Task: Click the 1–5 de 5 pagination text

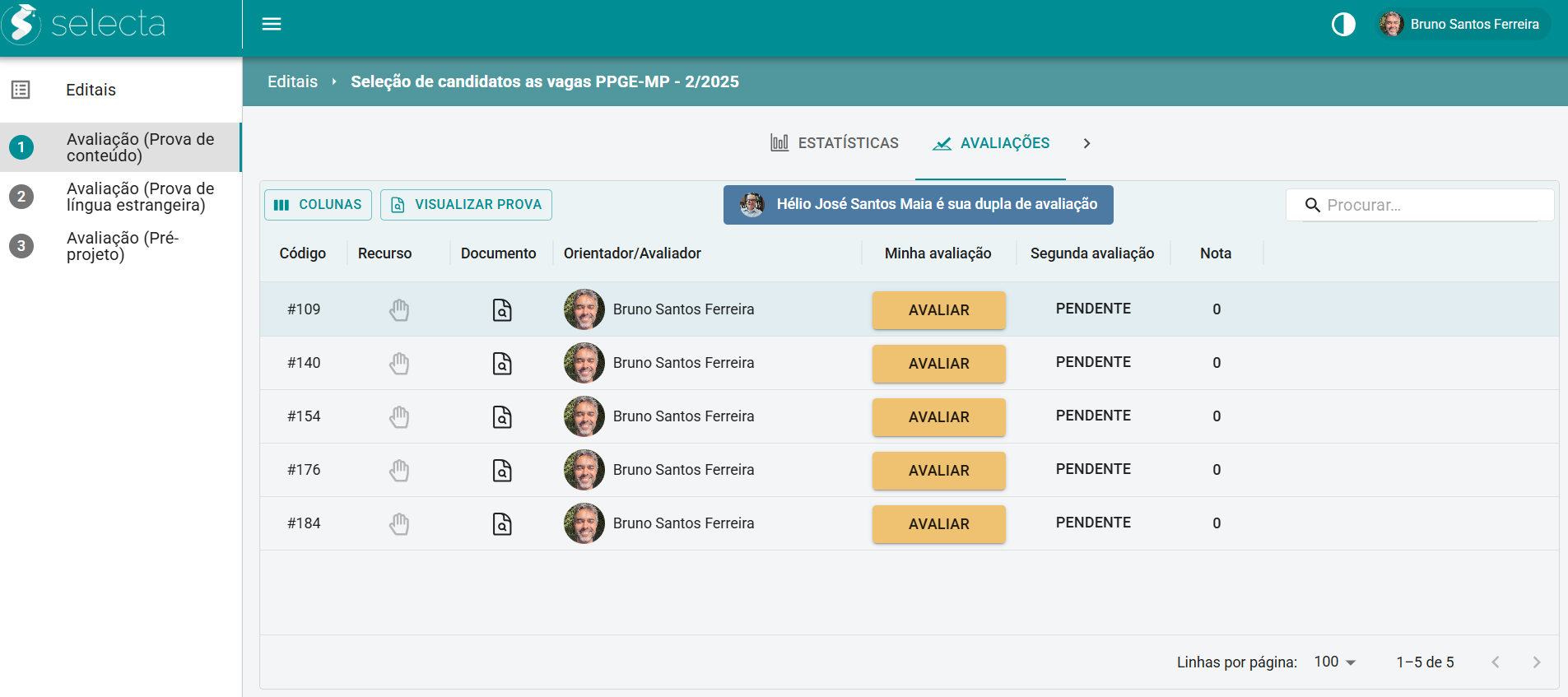Action: point(1425,662)
